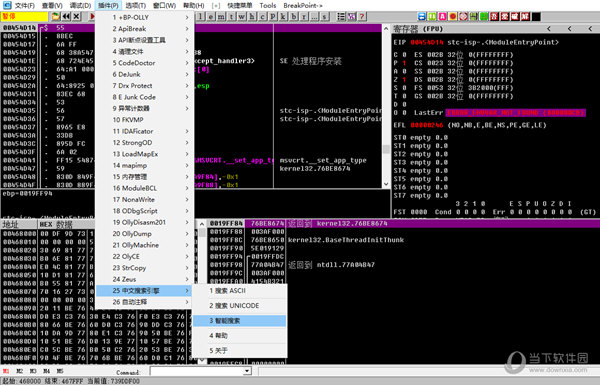Open the windows list via the 'w' button
This screenshot has width=600, height=385.
[x=242, y=16]
